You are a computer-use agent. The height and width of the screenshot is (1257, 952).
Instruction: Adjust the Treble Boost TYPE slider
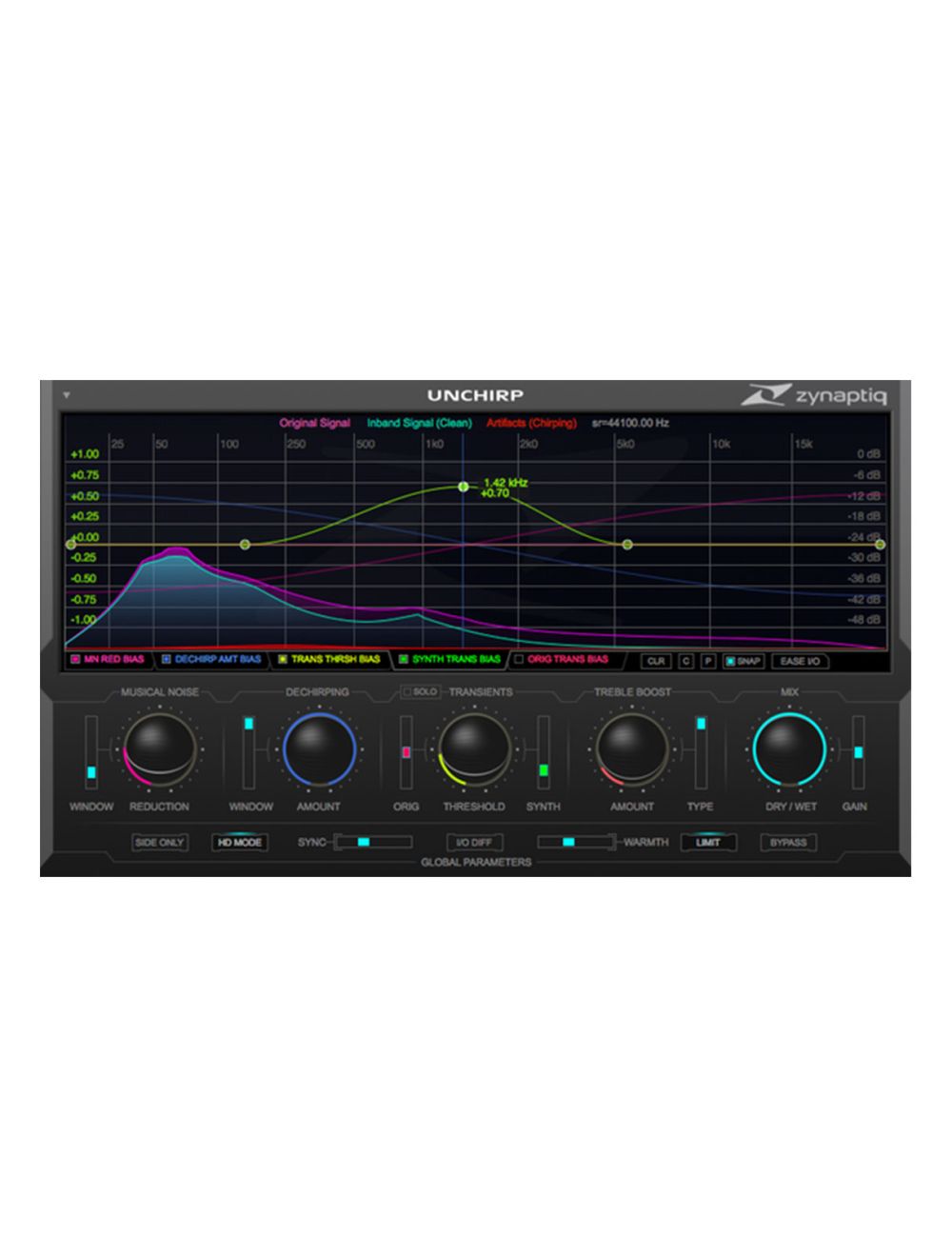click(x=701, y=752)
